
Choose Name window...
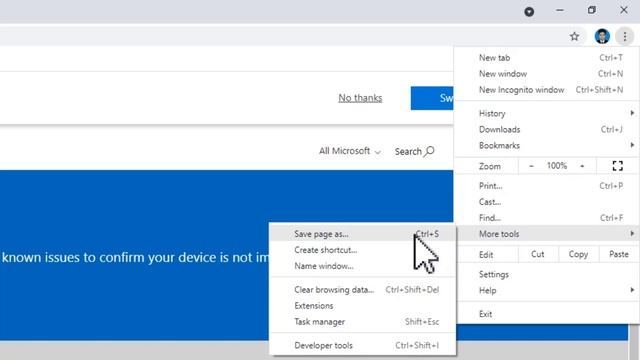[x=362, y=266]
